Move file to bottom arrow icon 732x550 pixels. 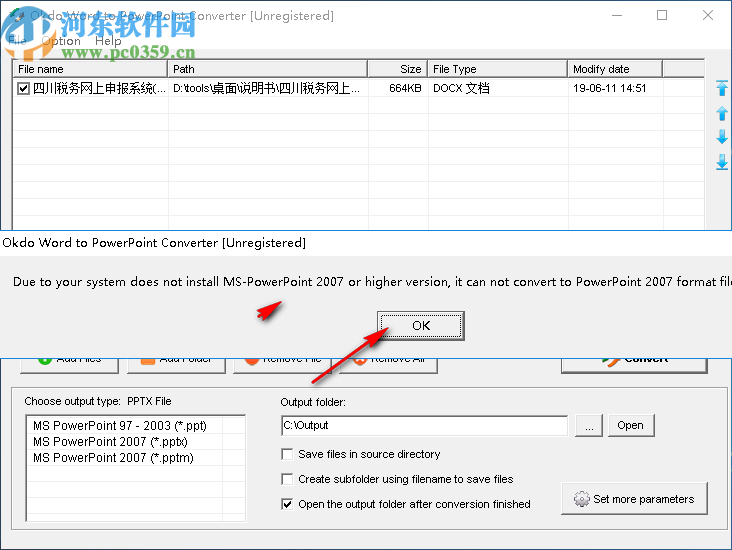[722, 162]
